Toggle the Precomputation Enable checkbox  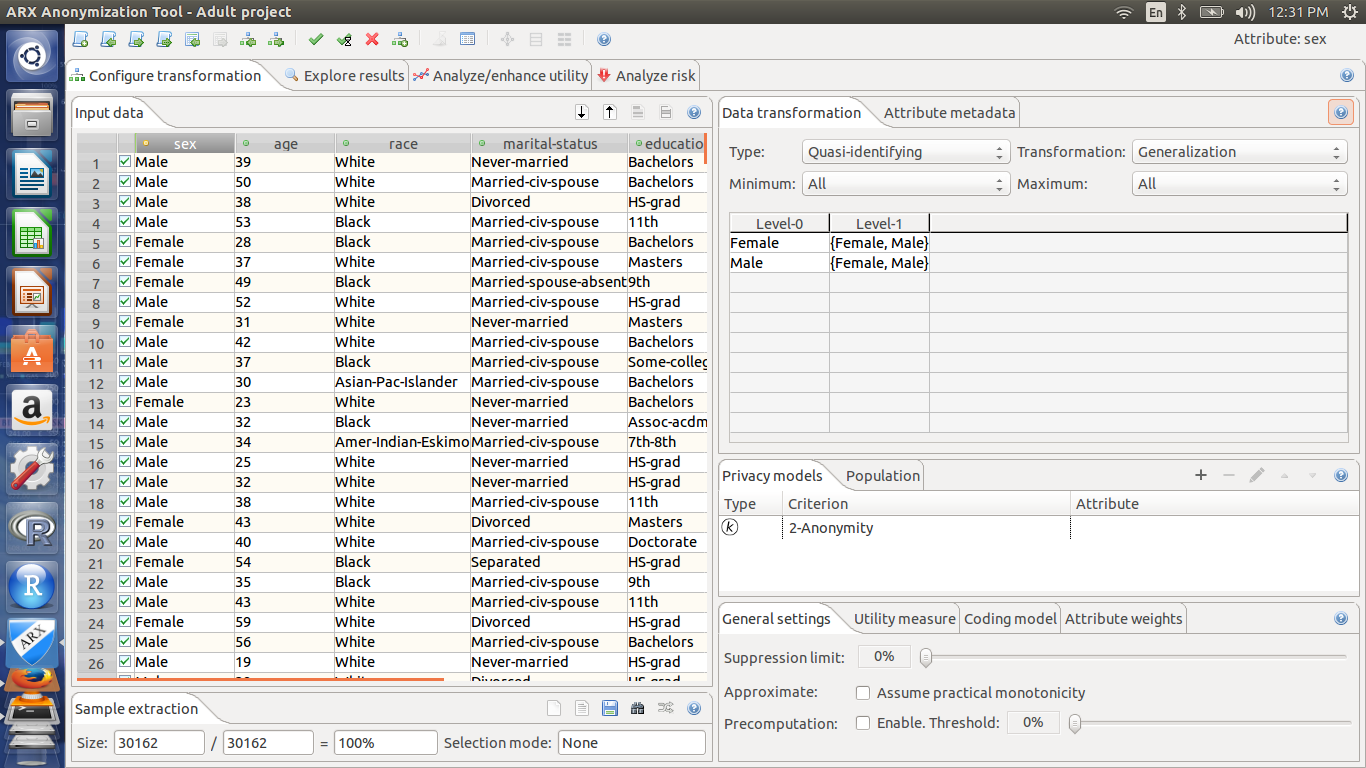click(863, 723)
